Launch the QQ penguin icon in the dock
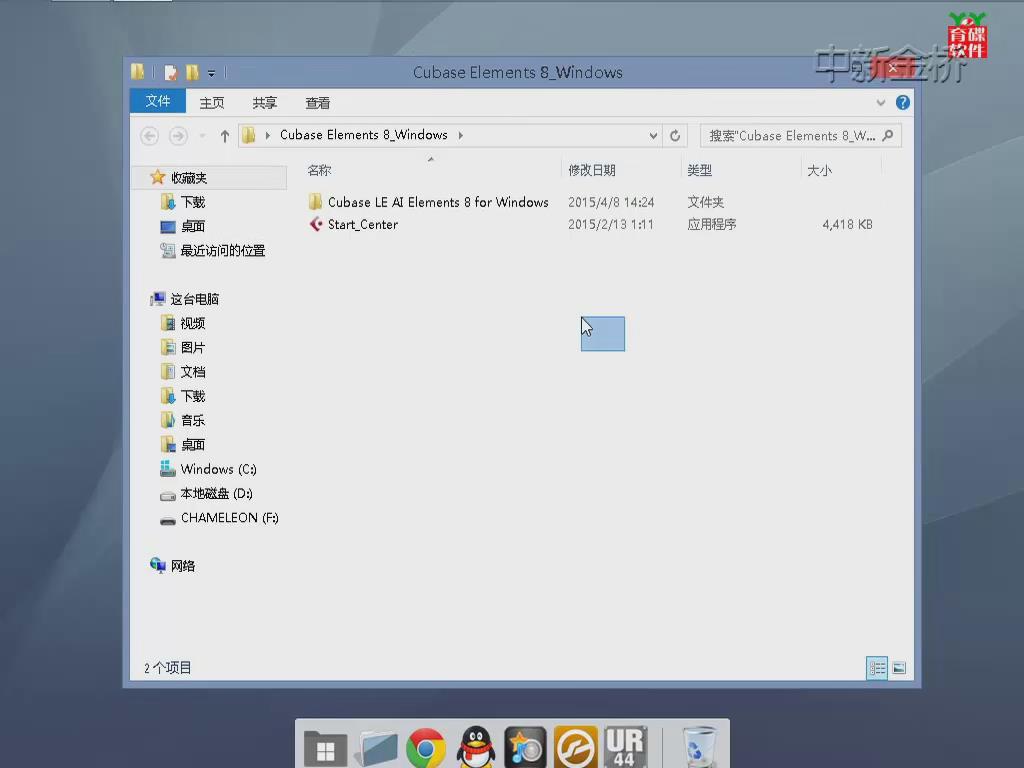1024x768 pixels. 476,748
